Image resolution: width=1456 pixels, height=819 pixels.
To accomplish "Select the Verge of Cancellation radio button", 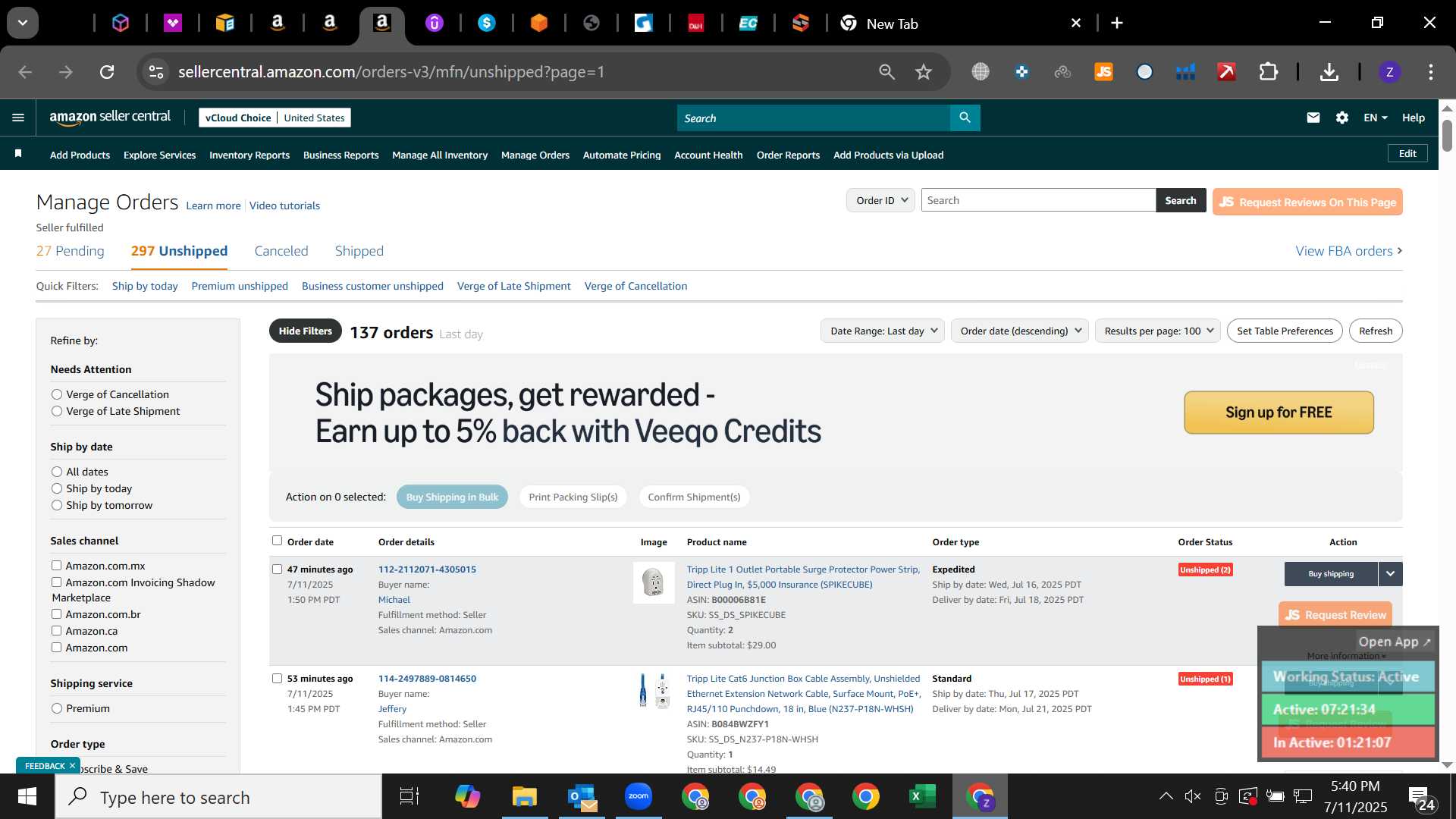I will pos(57,394).
